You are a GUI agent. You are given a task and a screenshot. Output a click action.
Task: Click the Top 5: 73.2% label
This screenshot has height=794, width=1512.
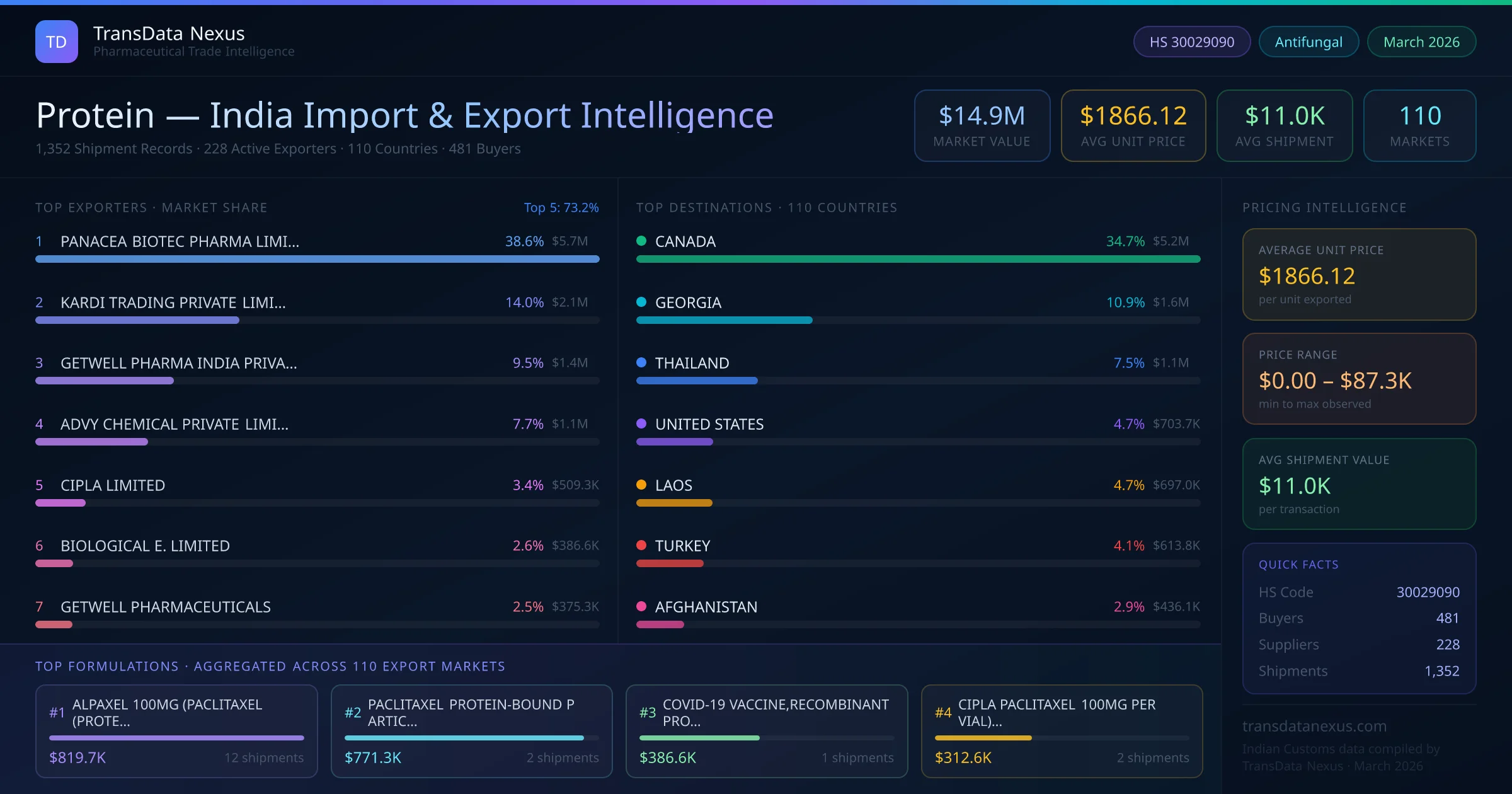coord(561,207)
